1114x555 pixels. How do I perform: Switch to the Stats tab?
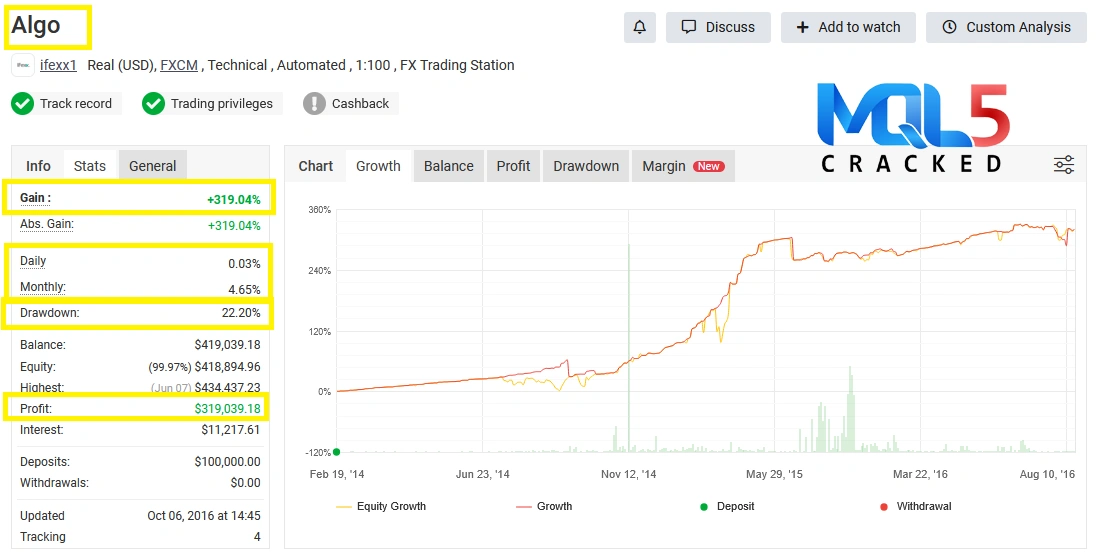90,166
